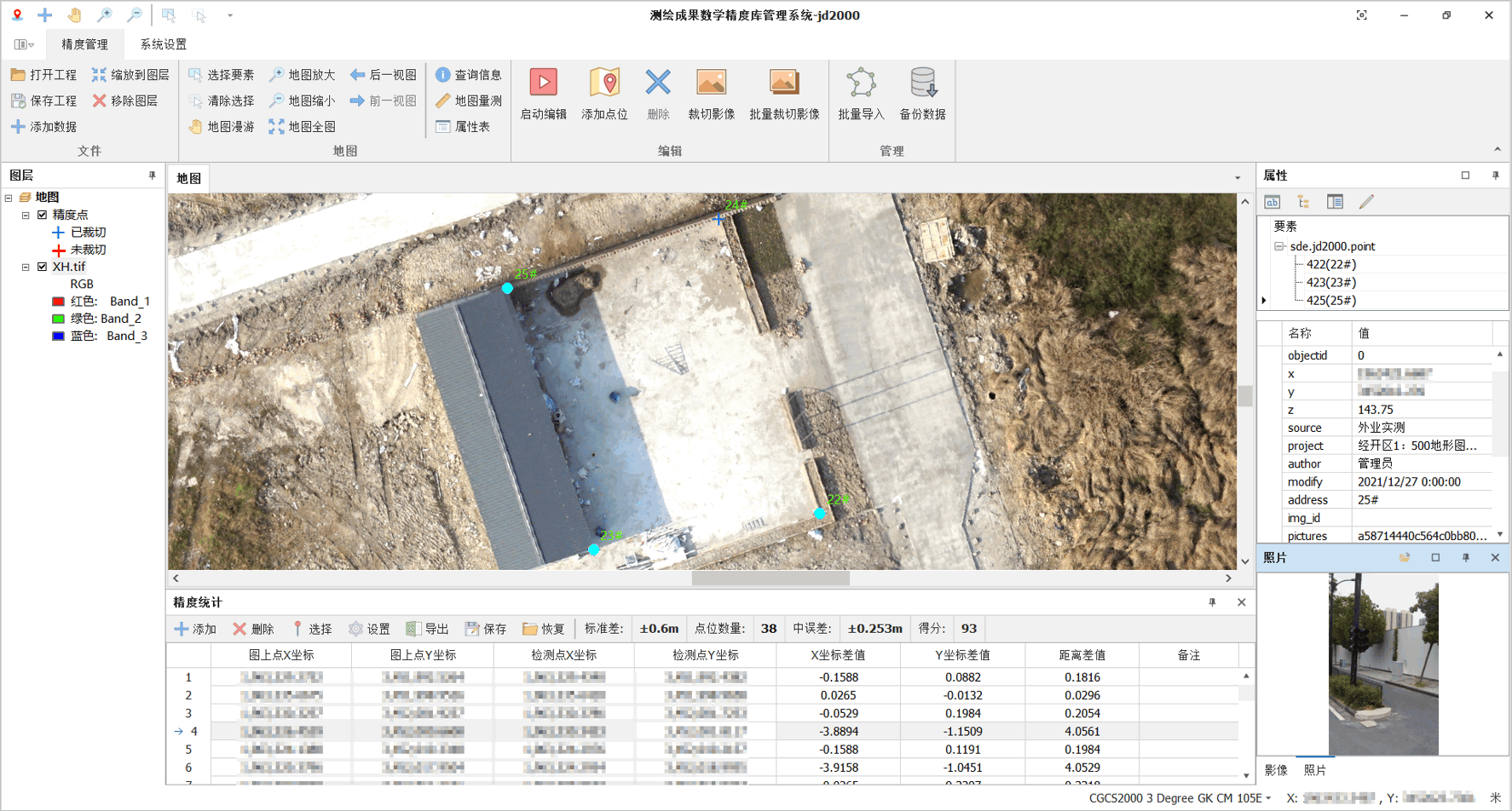
Task: Click 设置 in 精度统计 toolbar
Action: [369, 629]
